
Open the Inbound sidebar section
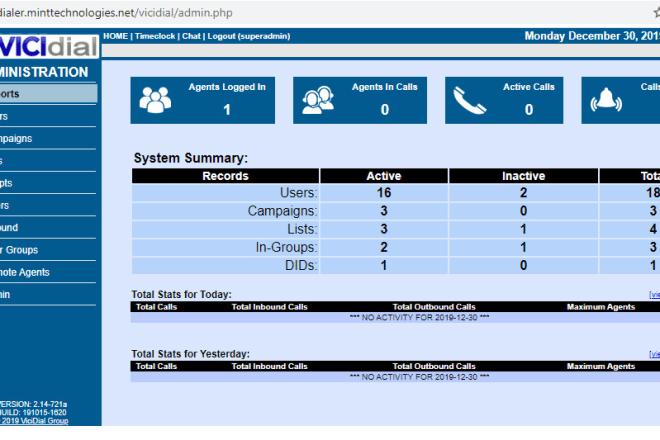tap(9, 228)
